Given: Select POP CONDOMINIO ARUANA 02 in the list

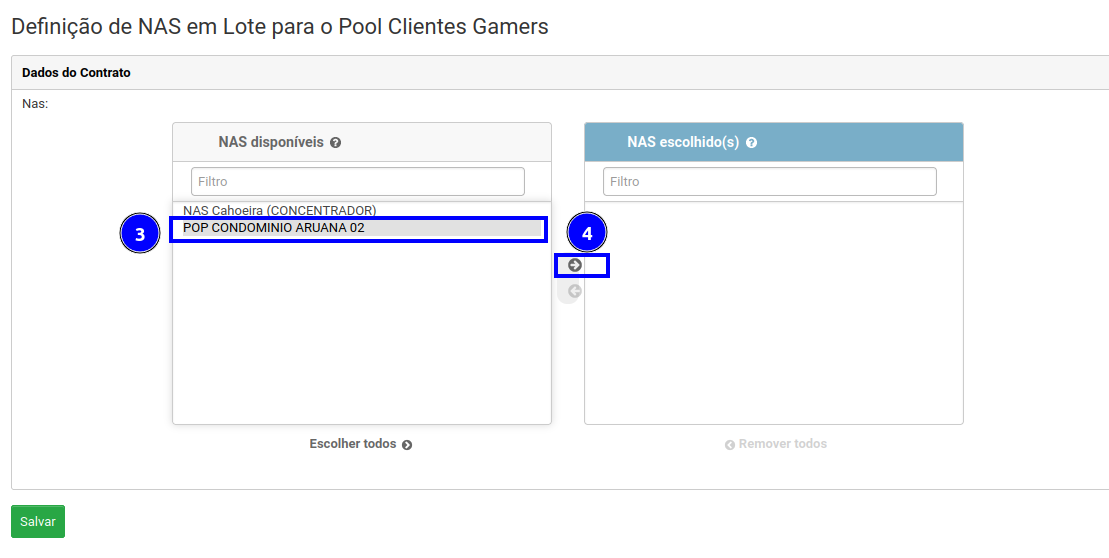Looking at the screenshot, I should coord(274,228).
